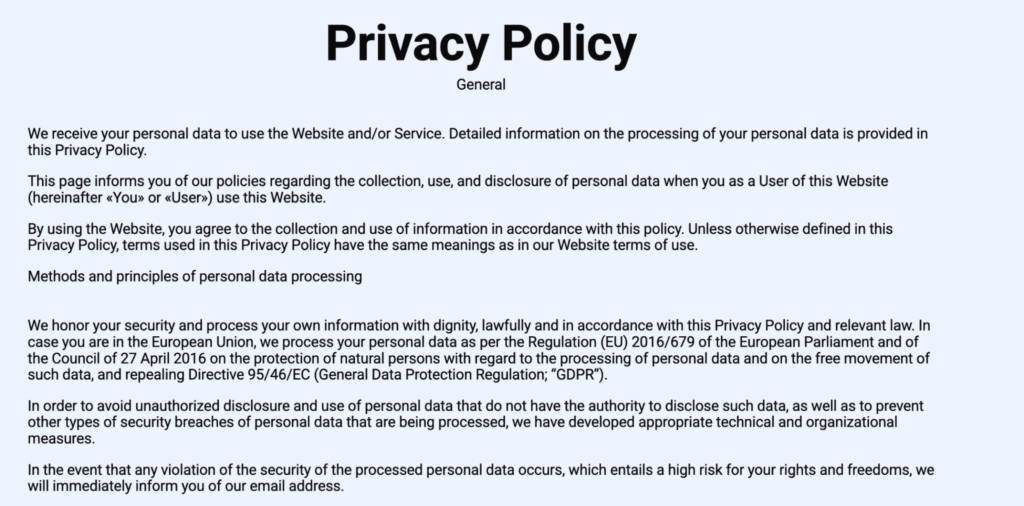Click the paragraph starting 'This page informs you'
This screenshot has height=506, width=1024.
pyautogui.click(x=458, y=189)
